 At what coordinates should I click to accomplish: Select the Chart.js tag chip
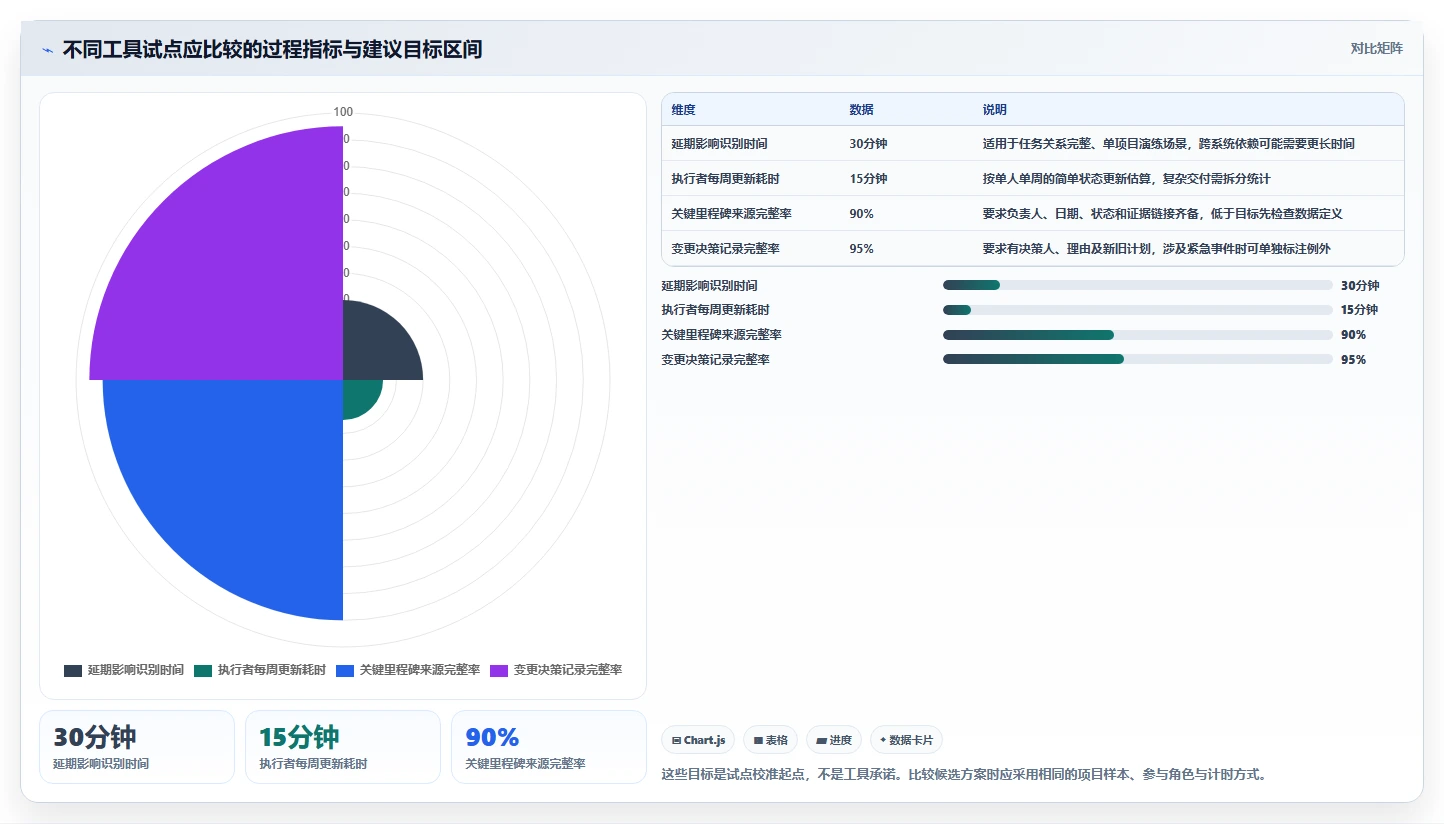click(x=698, y=740)
